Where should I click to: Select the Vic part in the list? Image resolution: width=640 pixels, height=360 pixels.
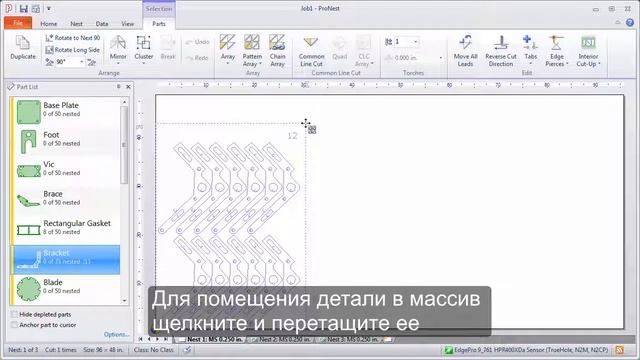click(65, 170)
